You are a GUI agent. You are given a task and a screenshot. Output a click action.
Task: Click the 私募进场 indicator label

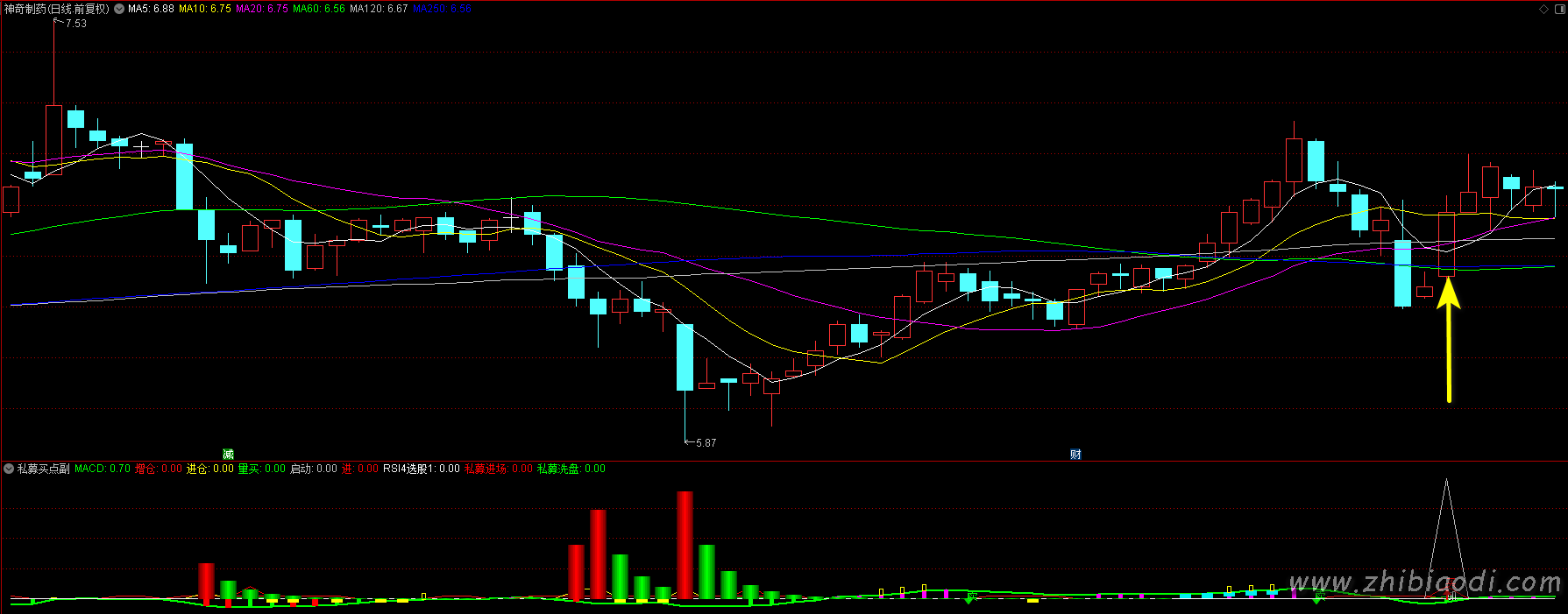498,469
